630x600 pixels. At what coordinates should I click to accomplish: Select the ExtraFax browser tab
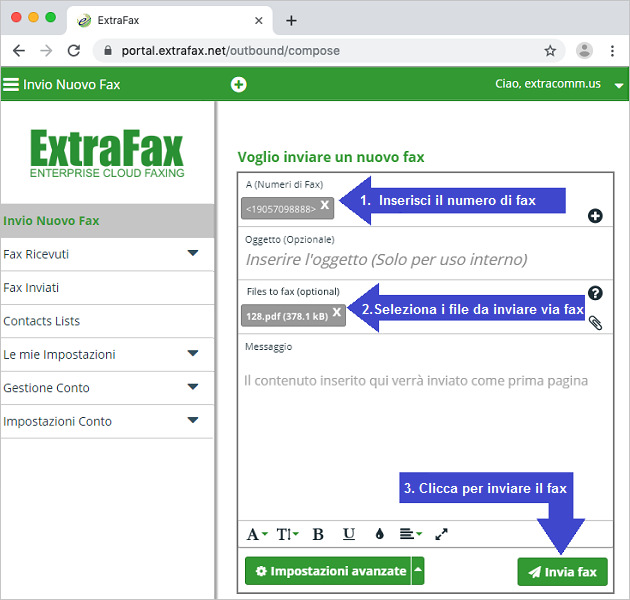point(169,20)
